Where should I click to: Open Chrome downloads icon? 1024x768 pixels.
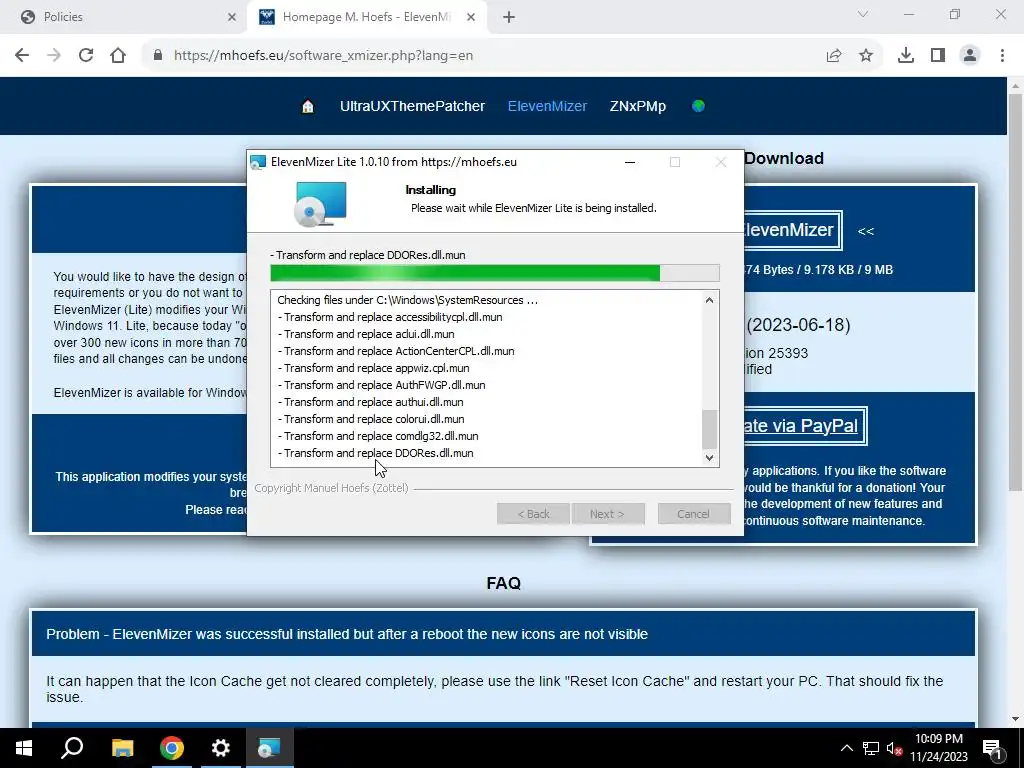[906, 56]
